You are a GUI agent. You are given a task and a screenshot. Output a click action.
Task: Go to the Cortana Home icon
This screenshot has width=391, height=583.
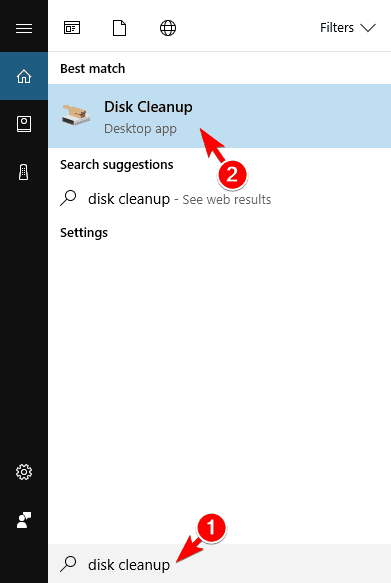pos(24,76)
